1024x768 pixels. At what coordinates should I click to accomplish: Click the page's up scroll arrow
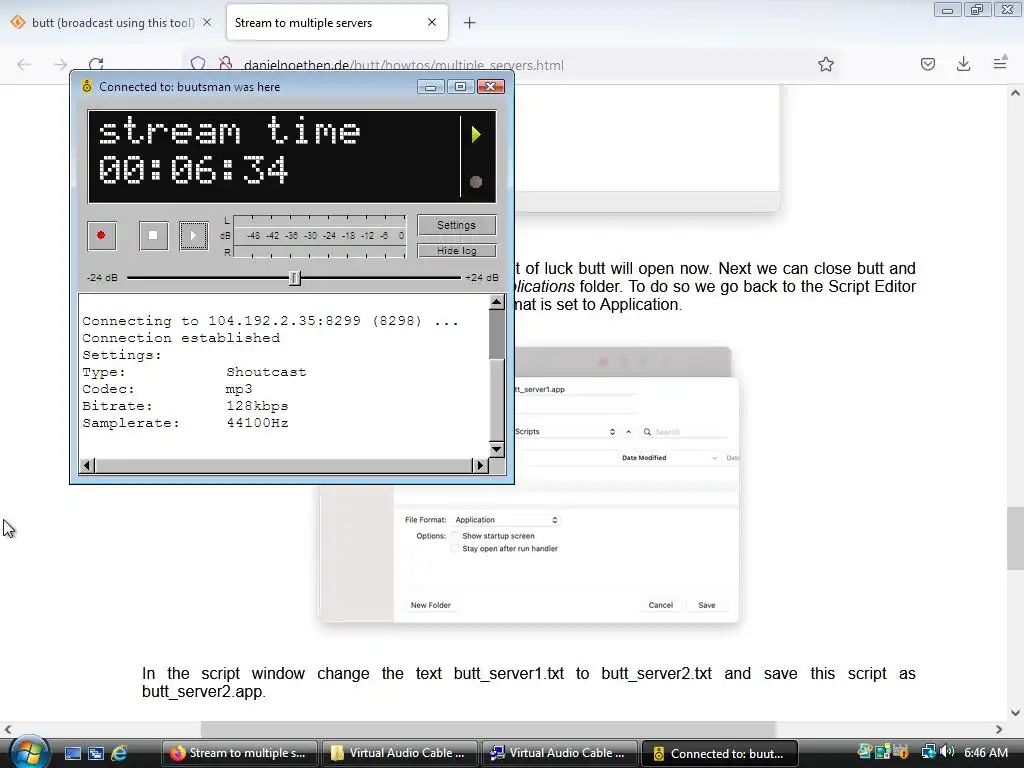pyautogui.click(x=1015, y=93)
